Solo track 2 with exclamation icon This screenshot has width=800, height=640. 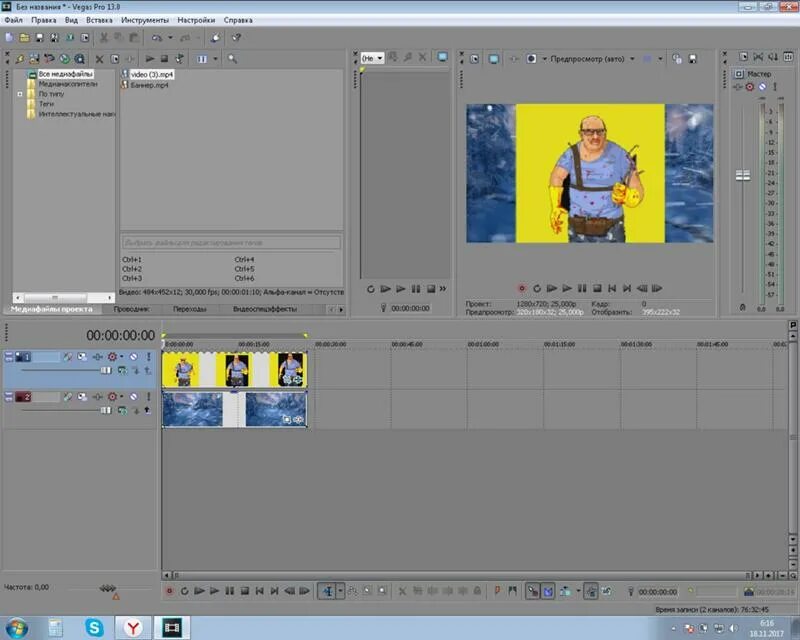point(148,397)
